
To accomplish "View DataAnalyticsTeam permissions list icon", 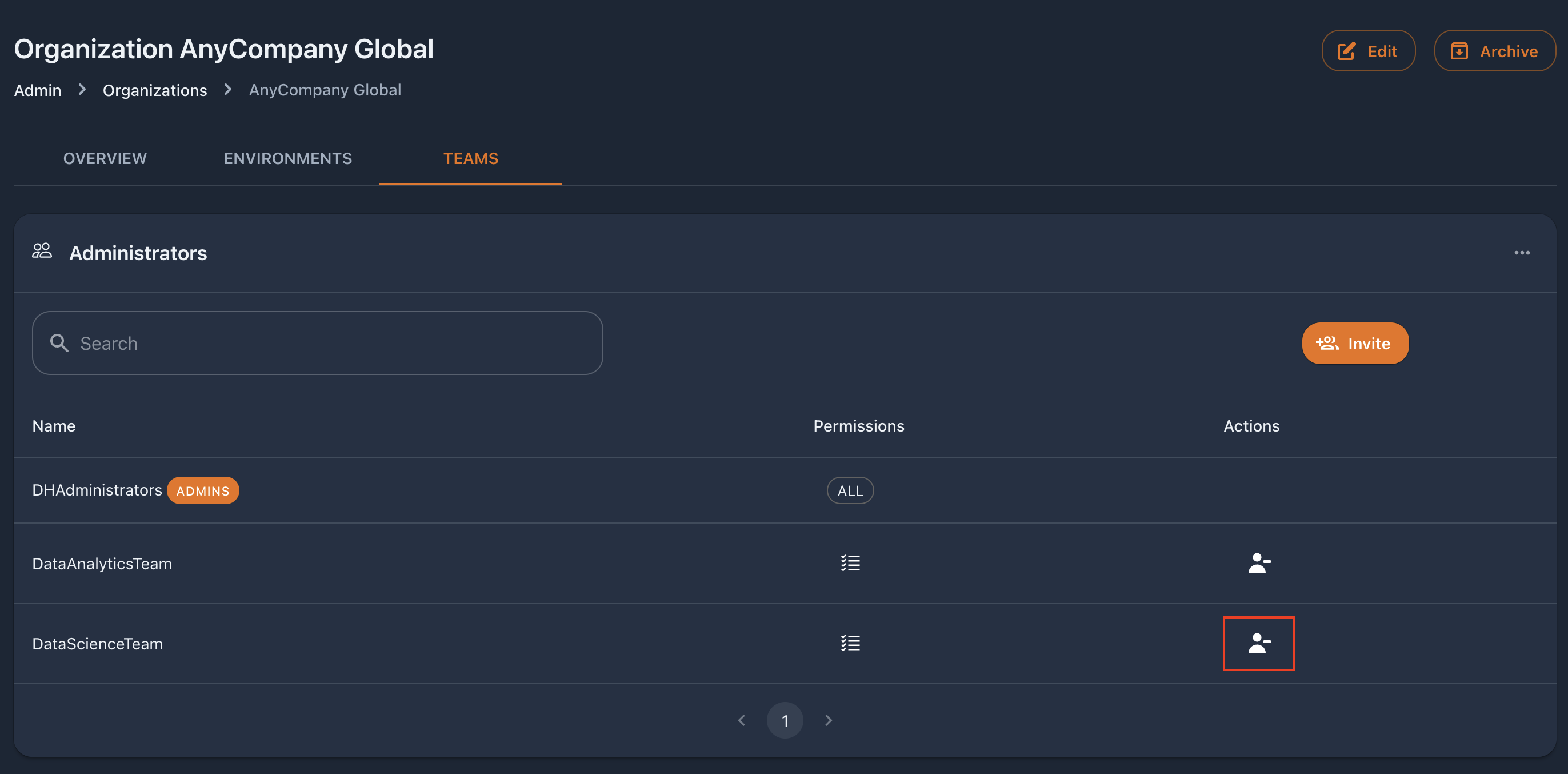I will [850, 562].
